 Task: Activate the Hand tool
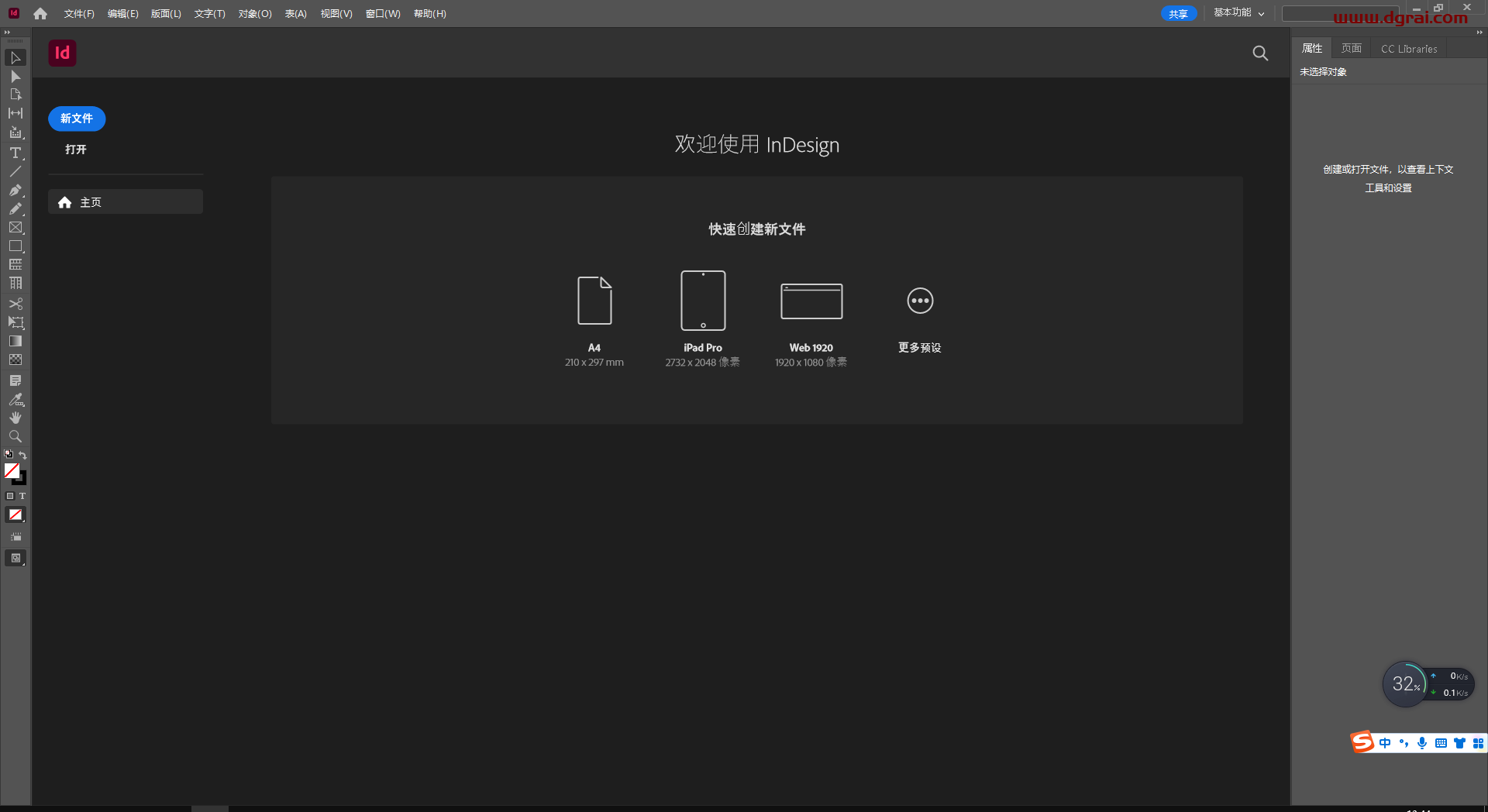pos(15,418)
